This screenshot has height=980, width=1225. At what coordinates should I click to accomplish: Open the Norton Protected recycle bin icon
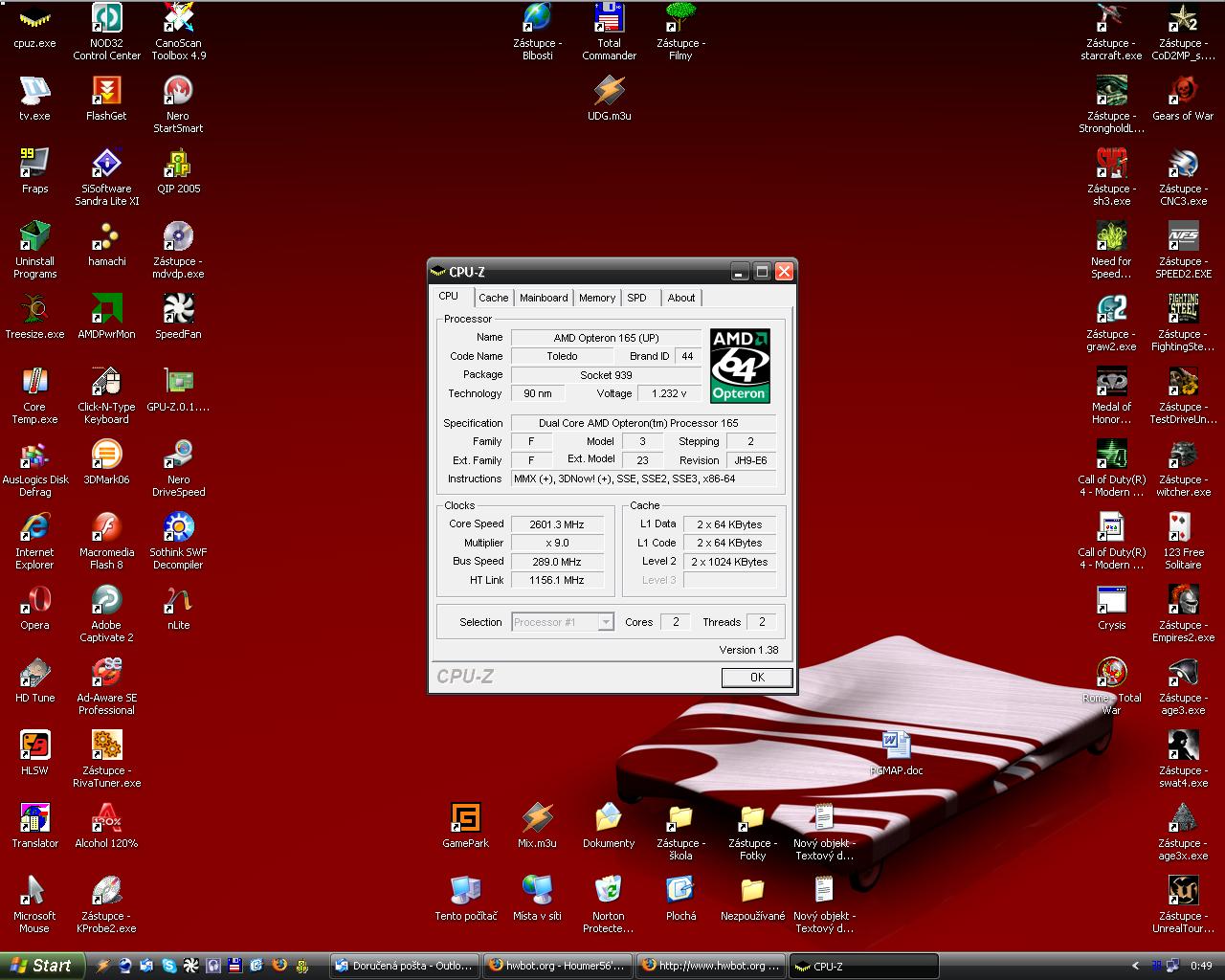pyautogui.click(x=609, y=904)
